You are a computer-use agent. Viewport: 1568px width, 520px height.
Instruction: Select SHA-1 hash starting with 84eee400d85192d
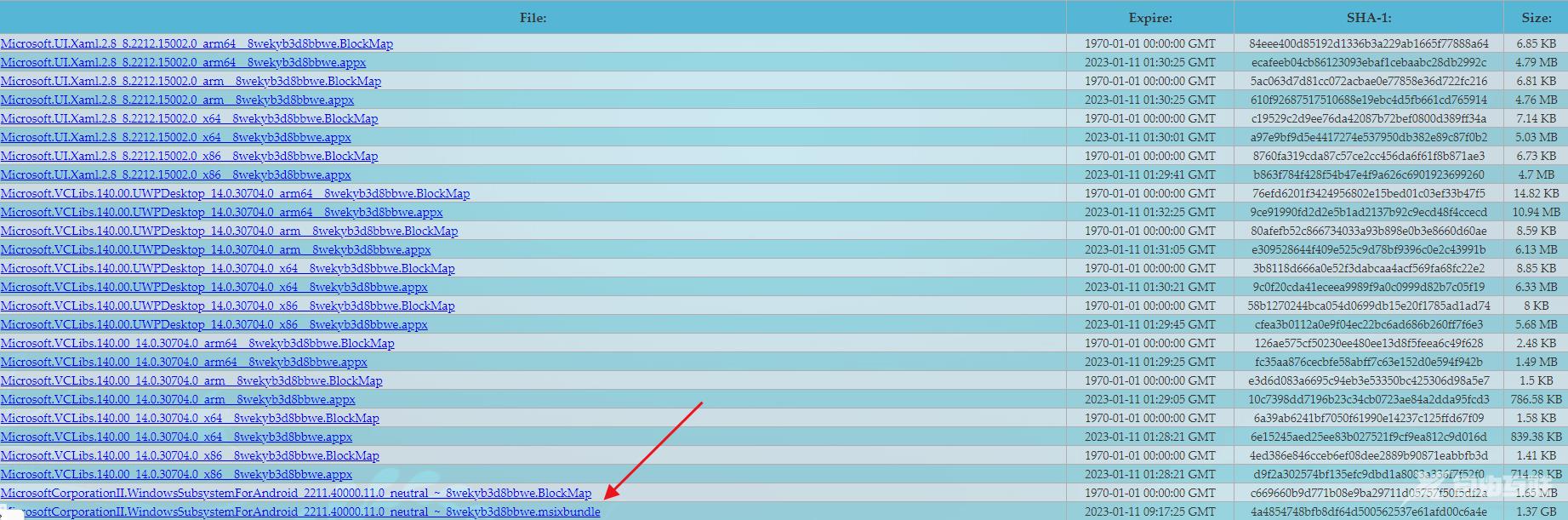coord(1369,43)
